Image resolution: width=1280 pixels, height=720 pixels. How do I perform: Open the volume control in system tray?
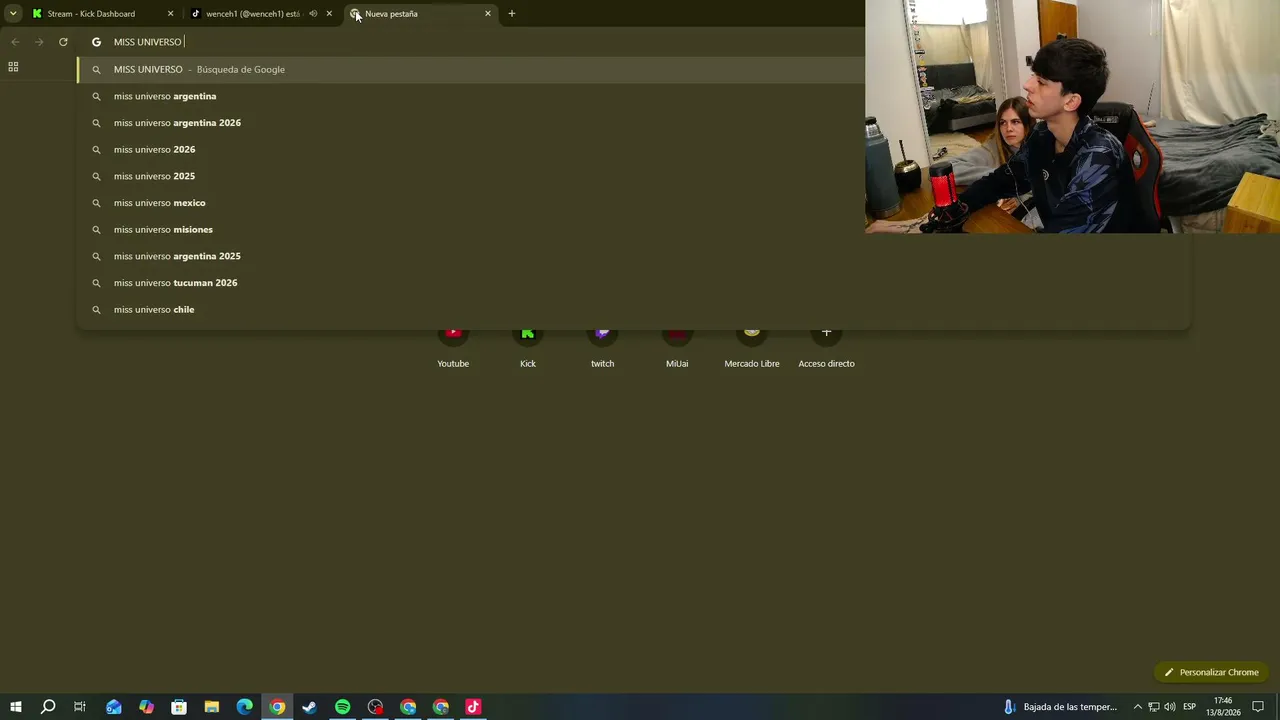point(1169,707)
